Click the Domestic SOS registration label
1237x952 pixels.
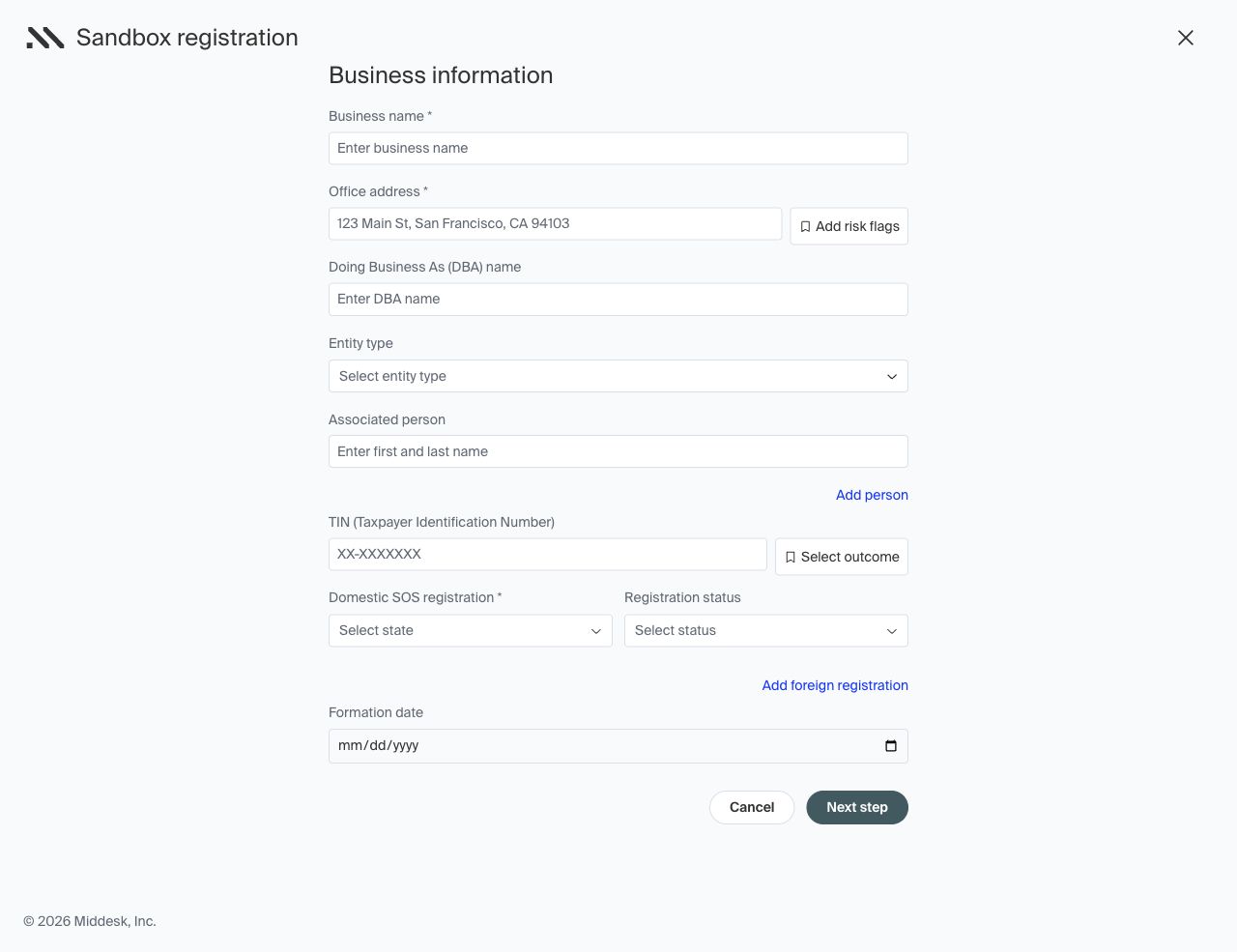tap(416, 597)
